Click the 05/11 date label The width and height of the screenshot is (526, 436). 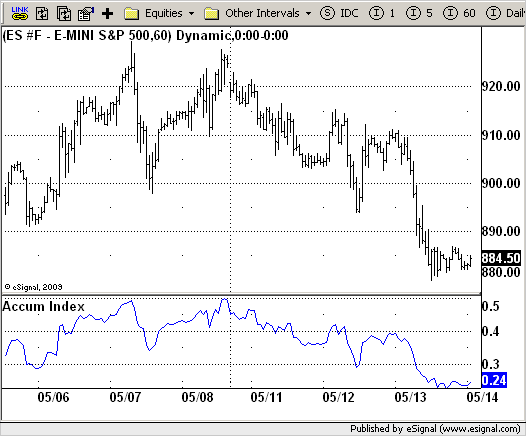coord(266,397)
